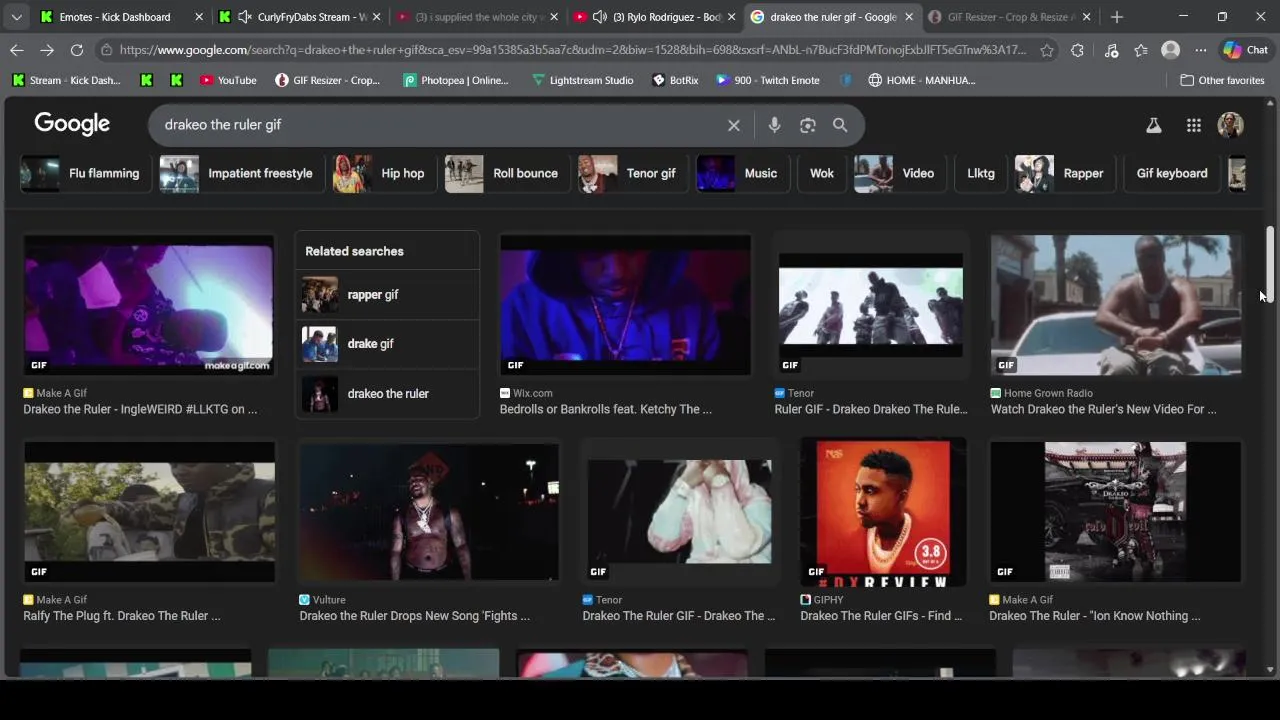Bookmark this page with the star
This screenshot has width=1280, height=720.
point(1047,50)
